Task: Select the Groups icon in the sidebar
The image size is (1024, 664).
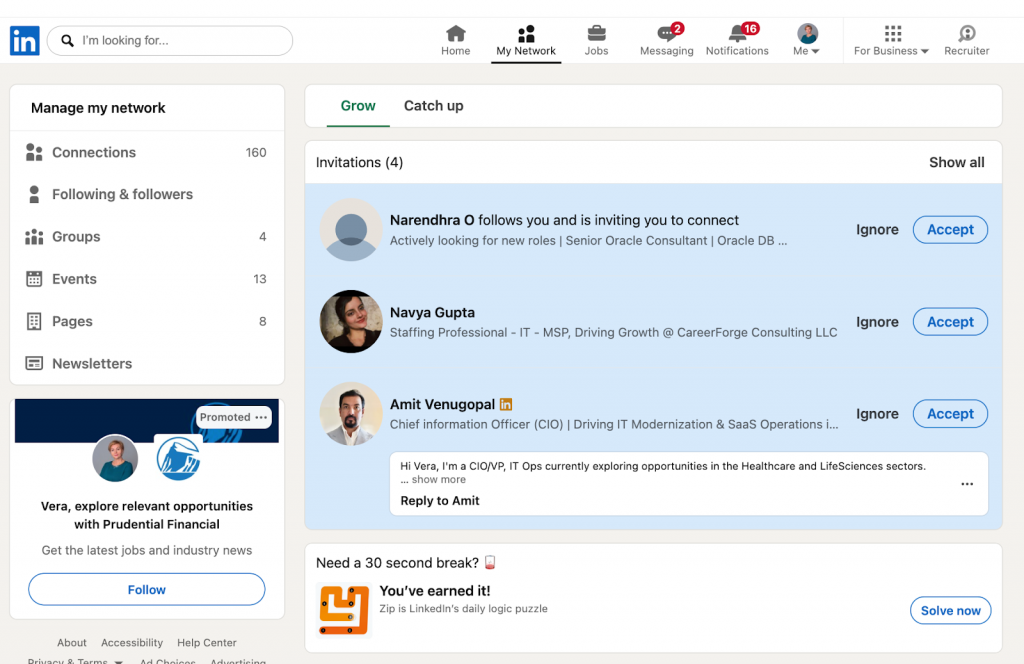Action: pyautogui.click(x=34, y=237)
